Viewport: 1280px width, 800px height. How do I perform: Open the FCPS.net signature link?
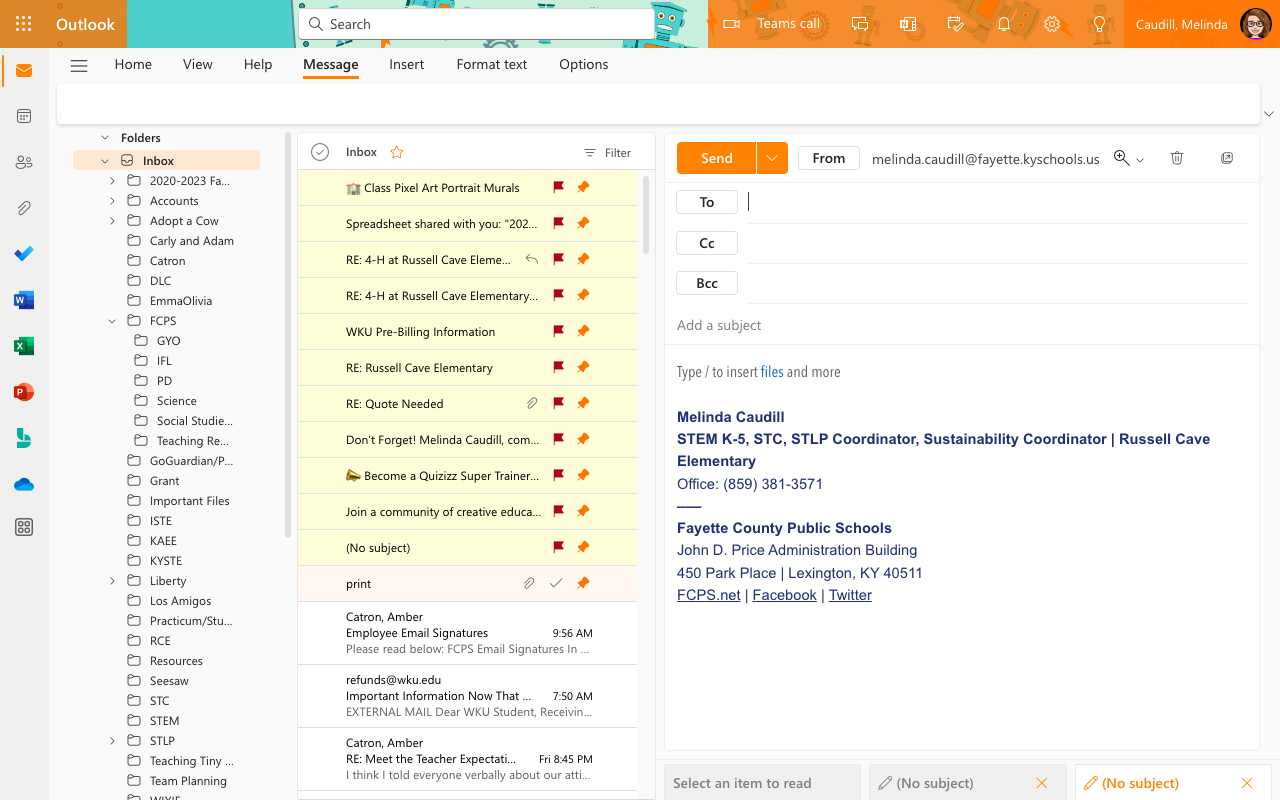pos(709,595)
